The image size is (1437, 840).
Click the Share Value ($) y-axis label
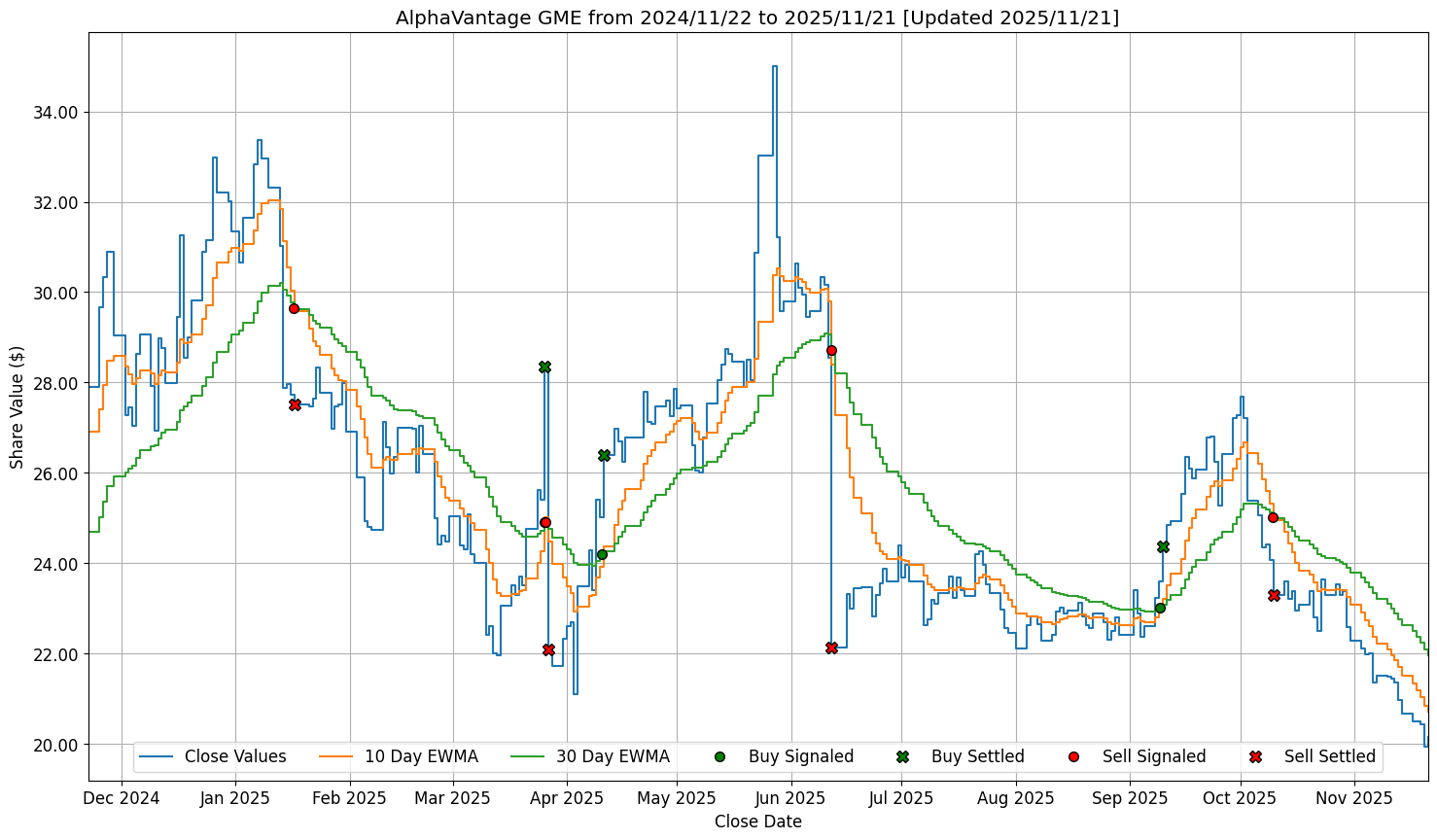coord(18,406)
